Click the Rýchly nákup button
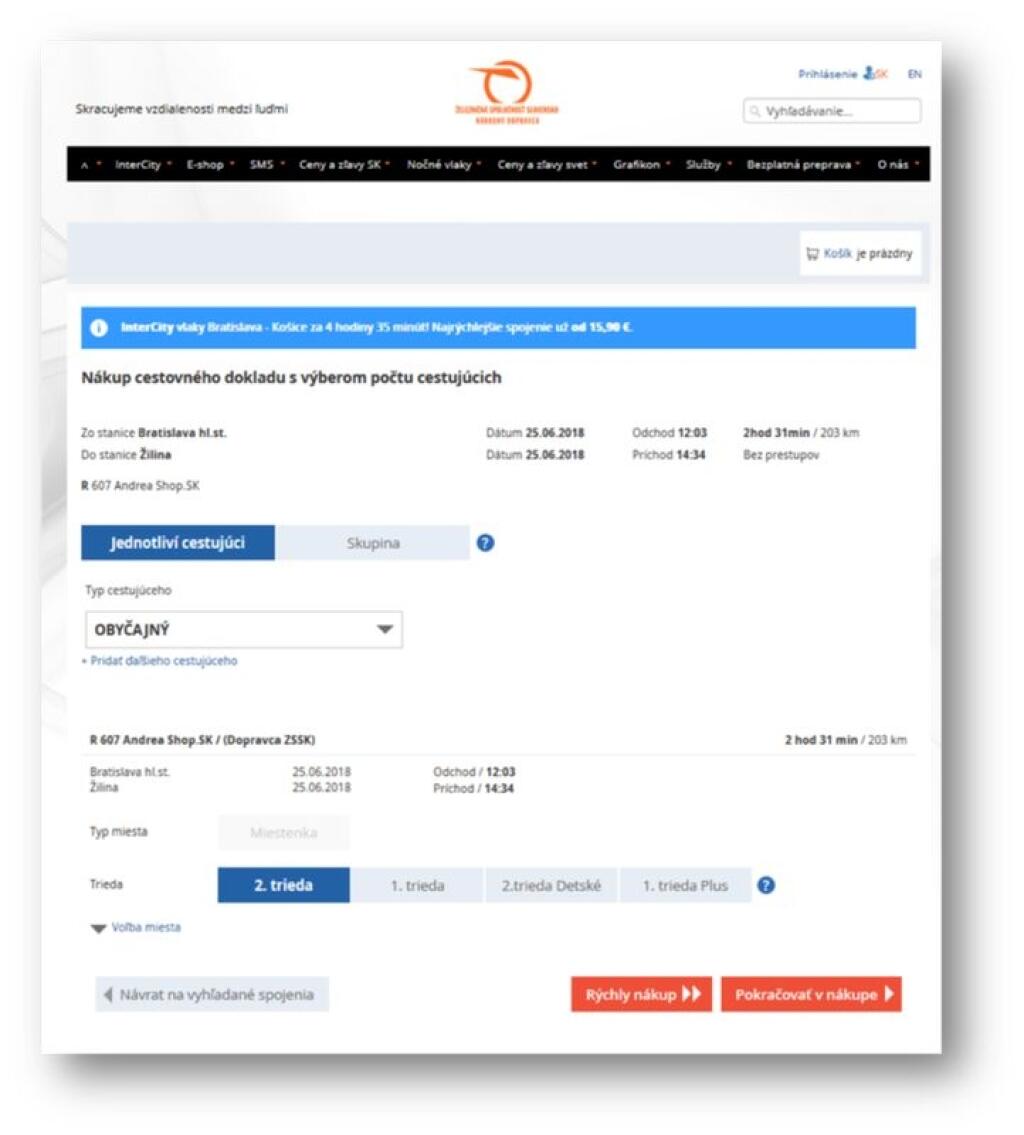 click(641, 995)
